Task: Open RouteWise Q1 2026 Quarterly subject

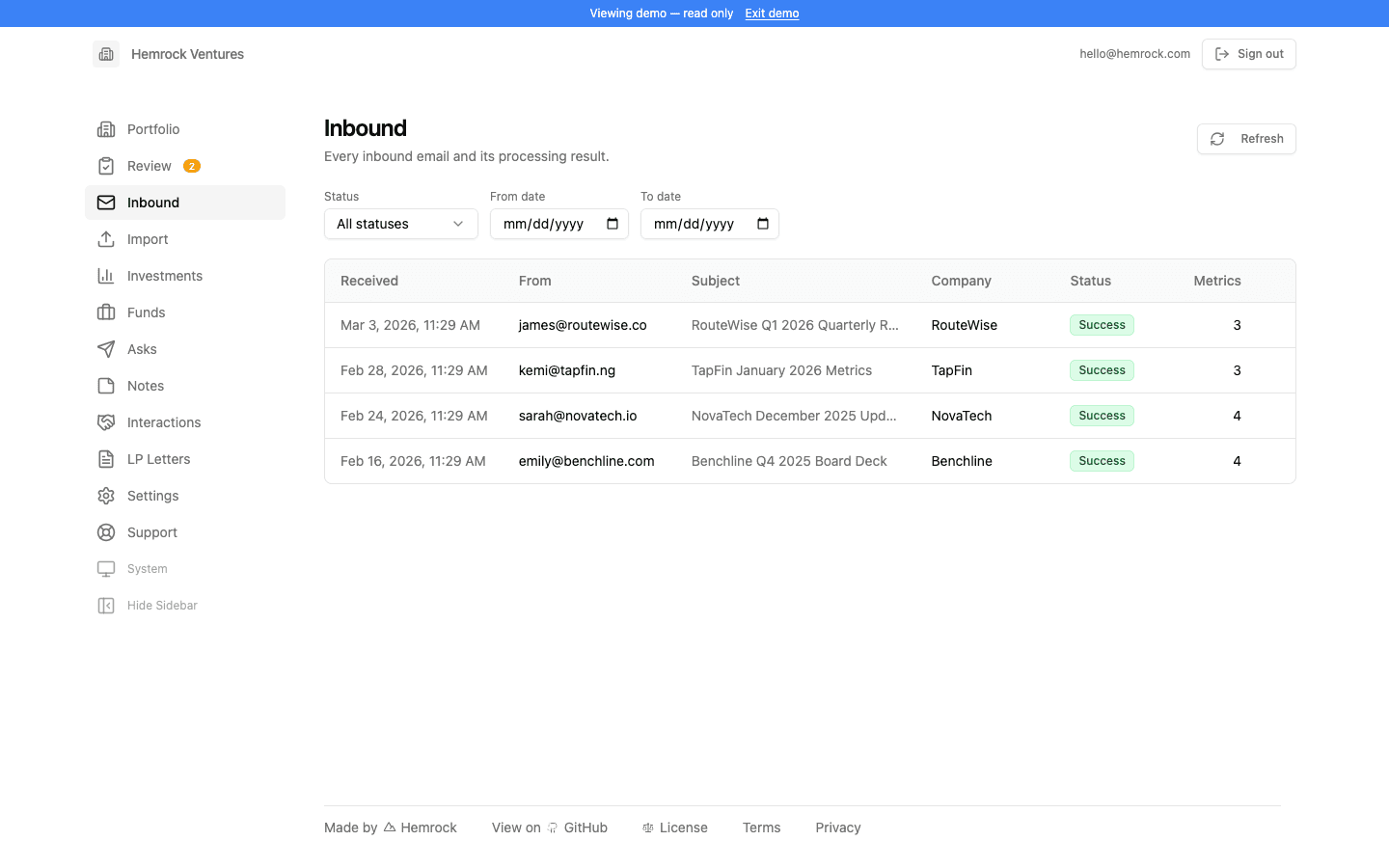Action: tap(795, 325)
